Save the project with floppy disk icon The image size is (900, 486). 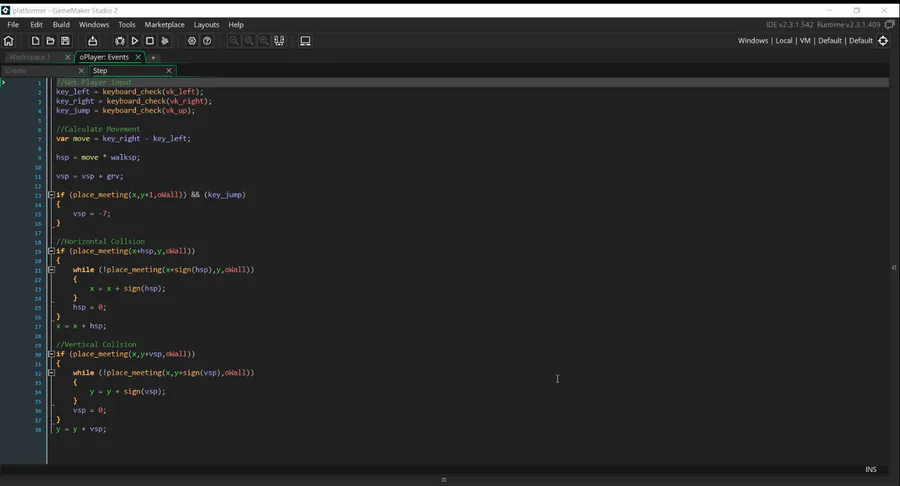[65, 41]
